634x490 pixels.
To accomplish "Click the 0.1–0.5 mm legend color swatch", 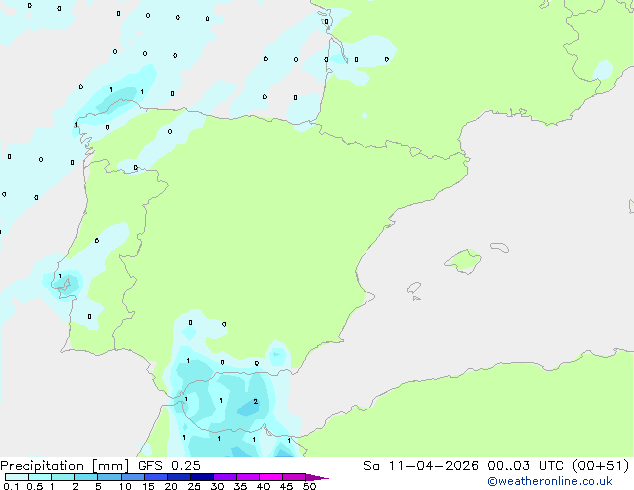I will [17, 477].
